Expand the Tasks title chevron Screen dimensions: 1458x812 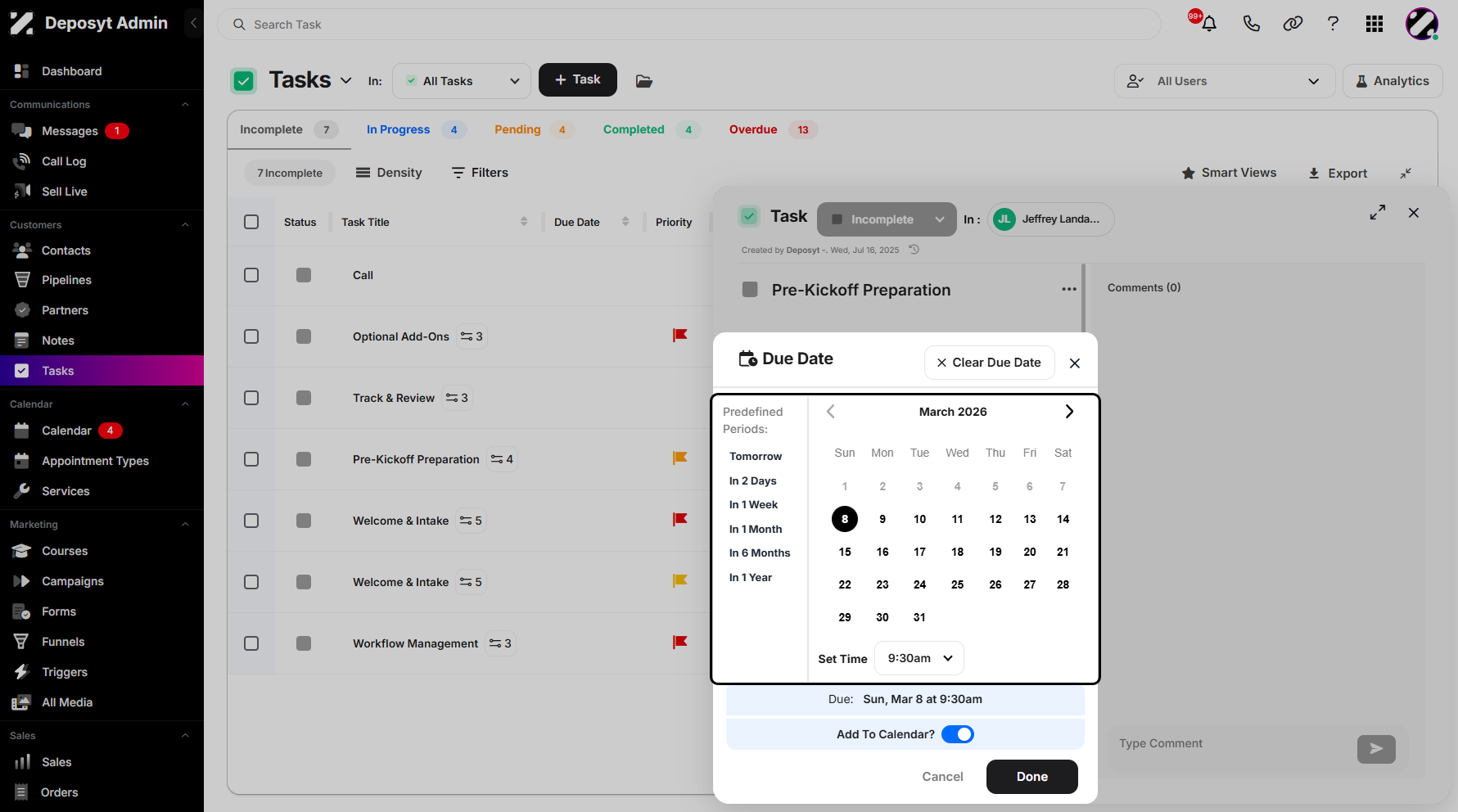coord(346,80)
